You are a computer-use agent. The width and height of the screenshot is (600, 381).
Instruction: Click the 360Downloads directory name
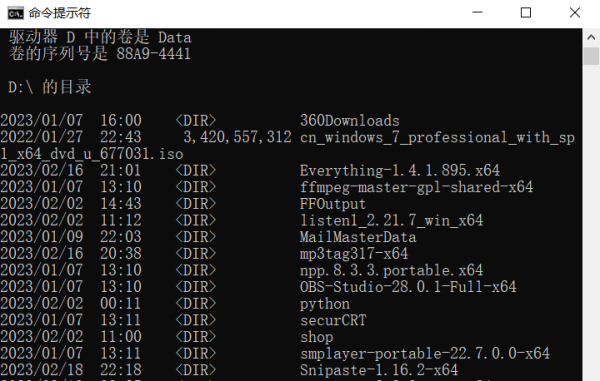pyautogui.click(x=349, y=120)
